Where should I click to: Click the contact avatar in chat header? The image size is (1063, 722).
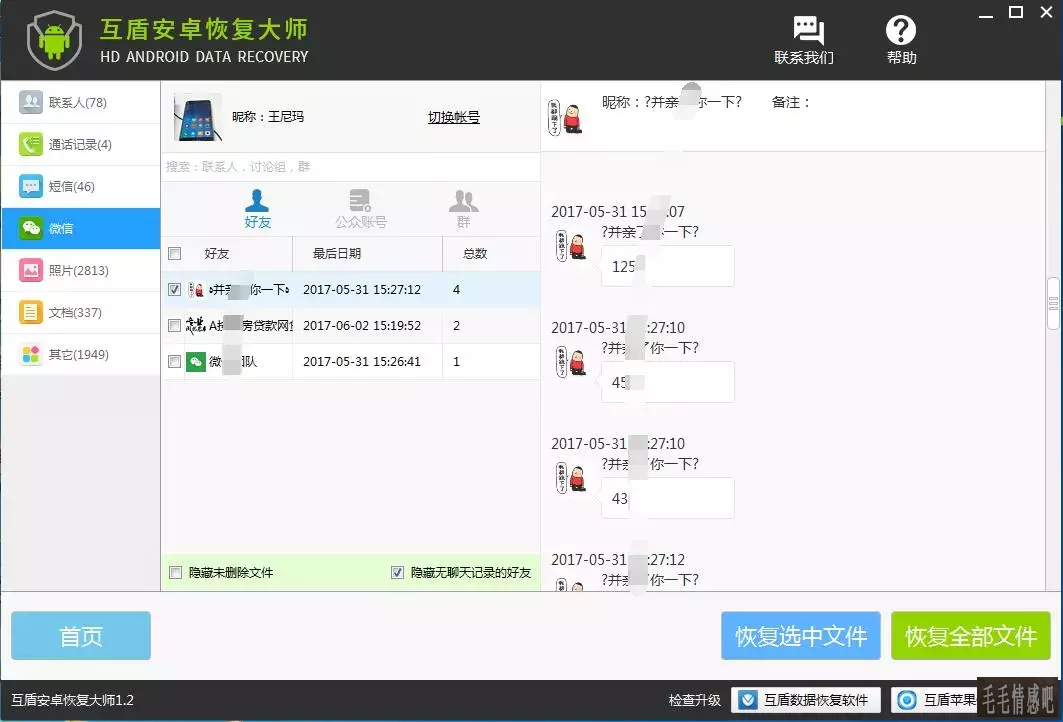tap(565, 117)
